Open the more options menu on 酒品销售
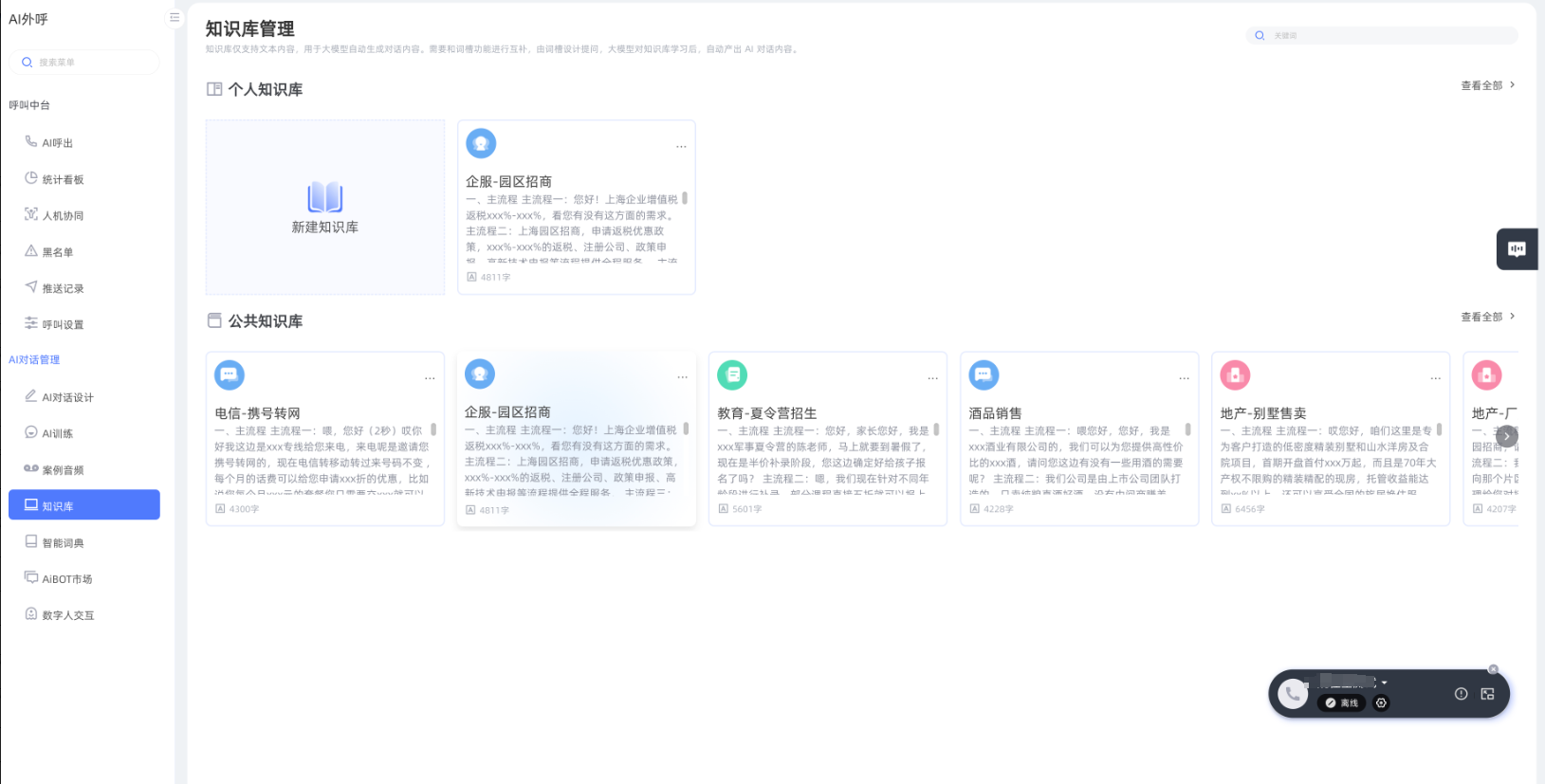Image resolution: width=1545 pixels, height=784 pixels. (1184, 378)
